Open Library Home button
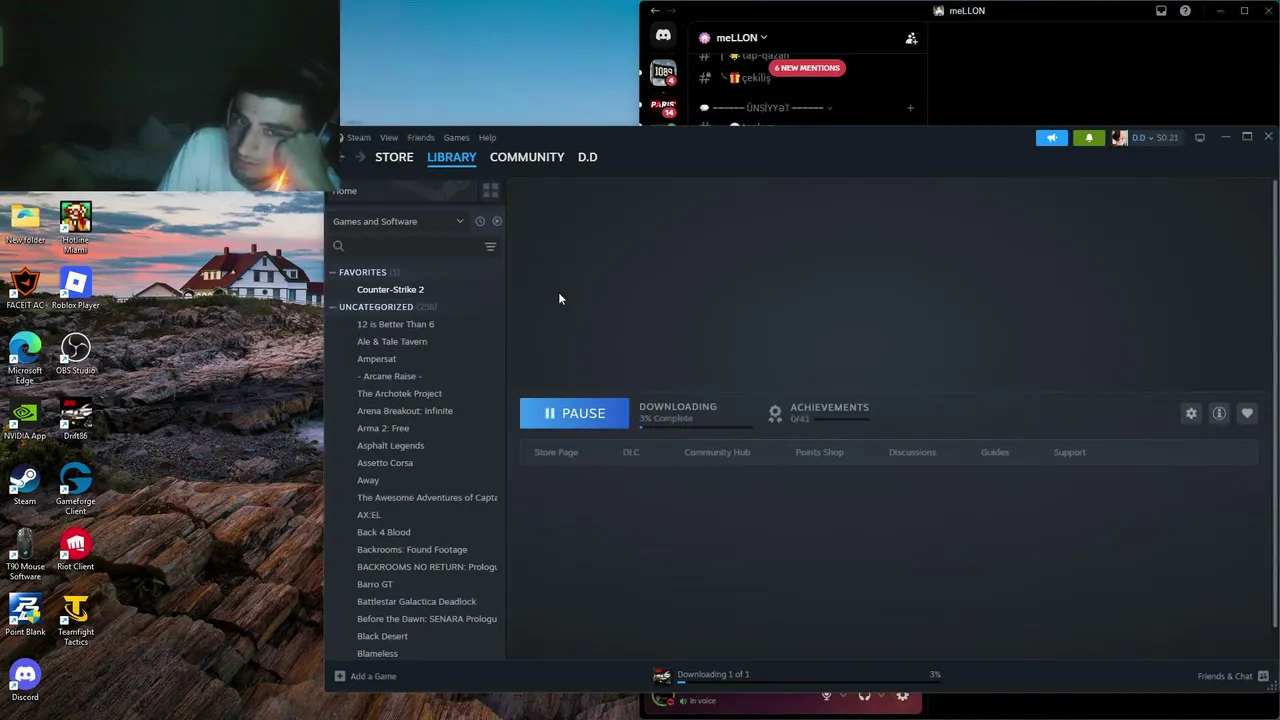Image resolution: width=1280 pixels, height=720 pixels. [x=346, y=191]
